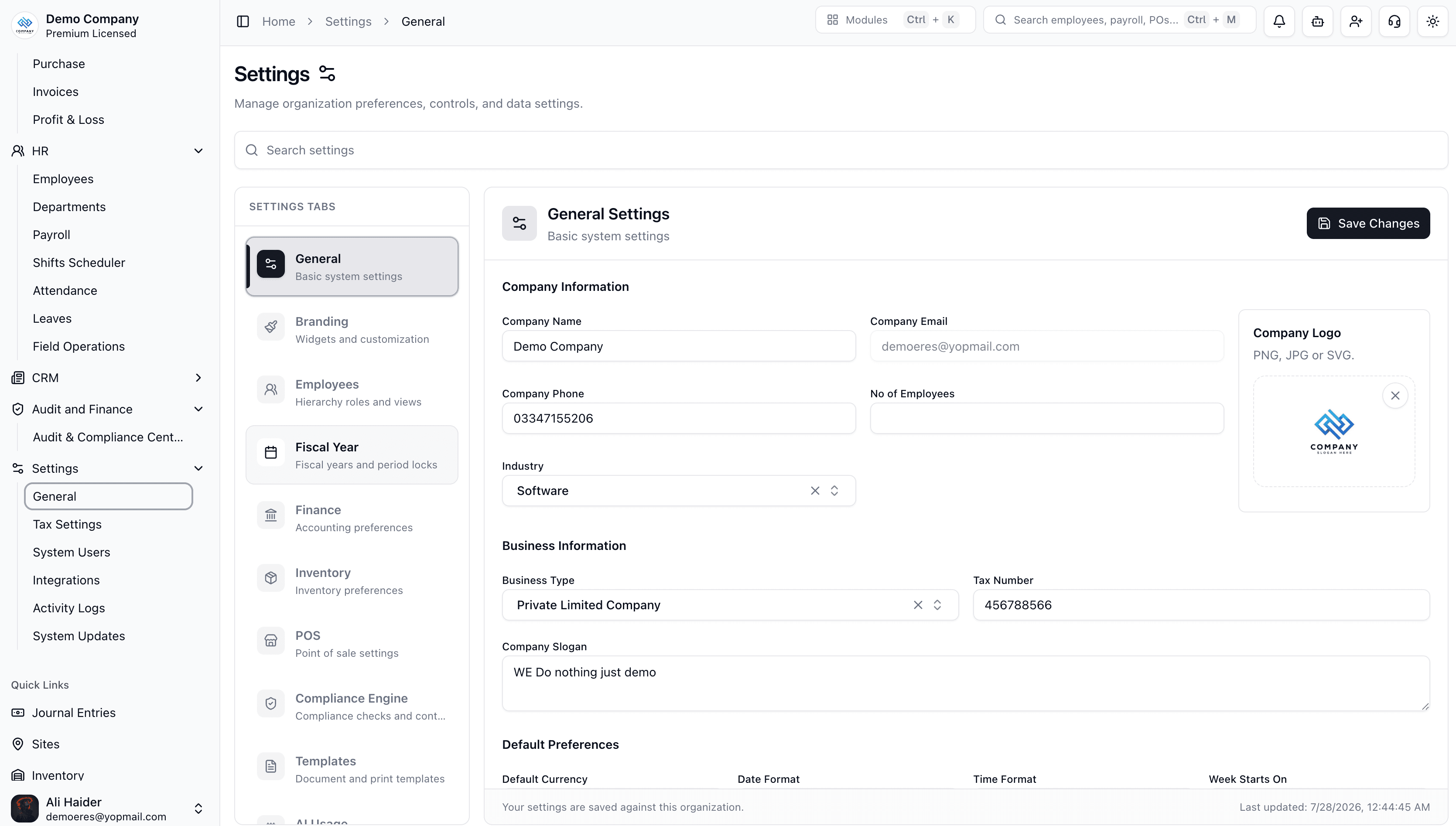Open Integrations in sidebar
The width and height of the screenshot is (1456, 826).
pyautogui.click(x=66, y=580)
